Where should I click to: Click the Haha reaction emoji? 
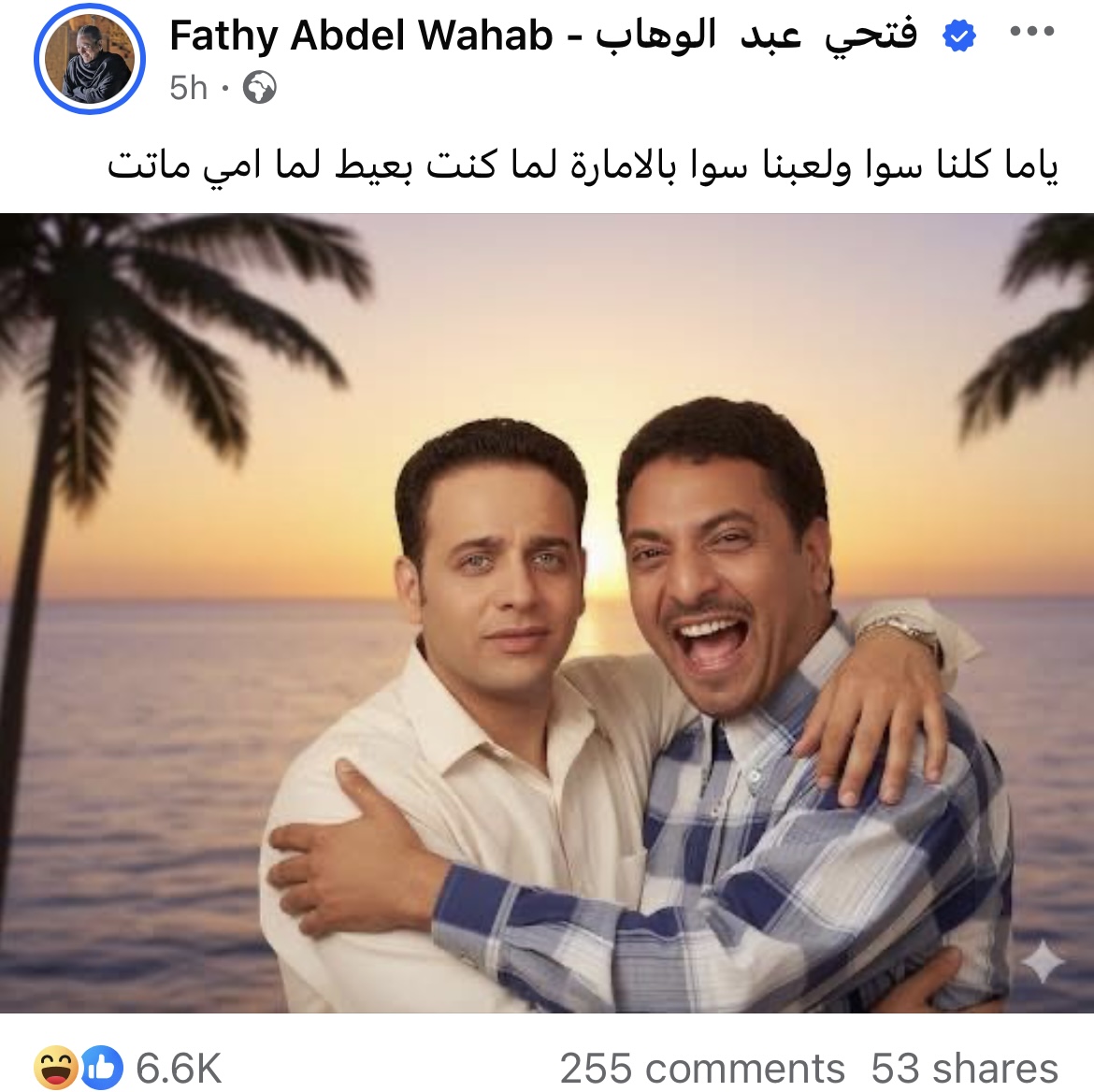[56, 1068]
